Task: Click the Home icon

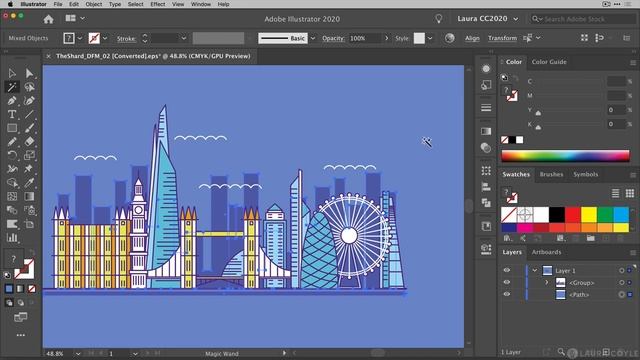Action: click(x=49, y=19)
